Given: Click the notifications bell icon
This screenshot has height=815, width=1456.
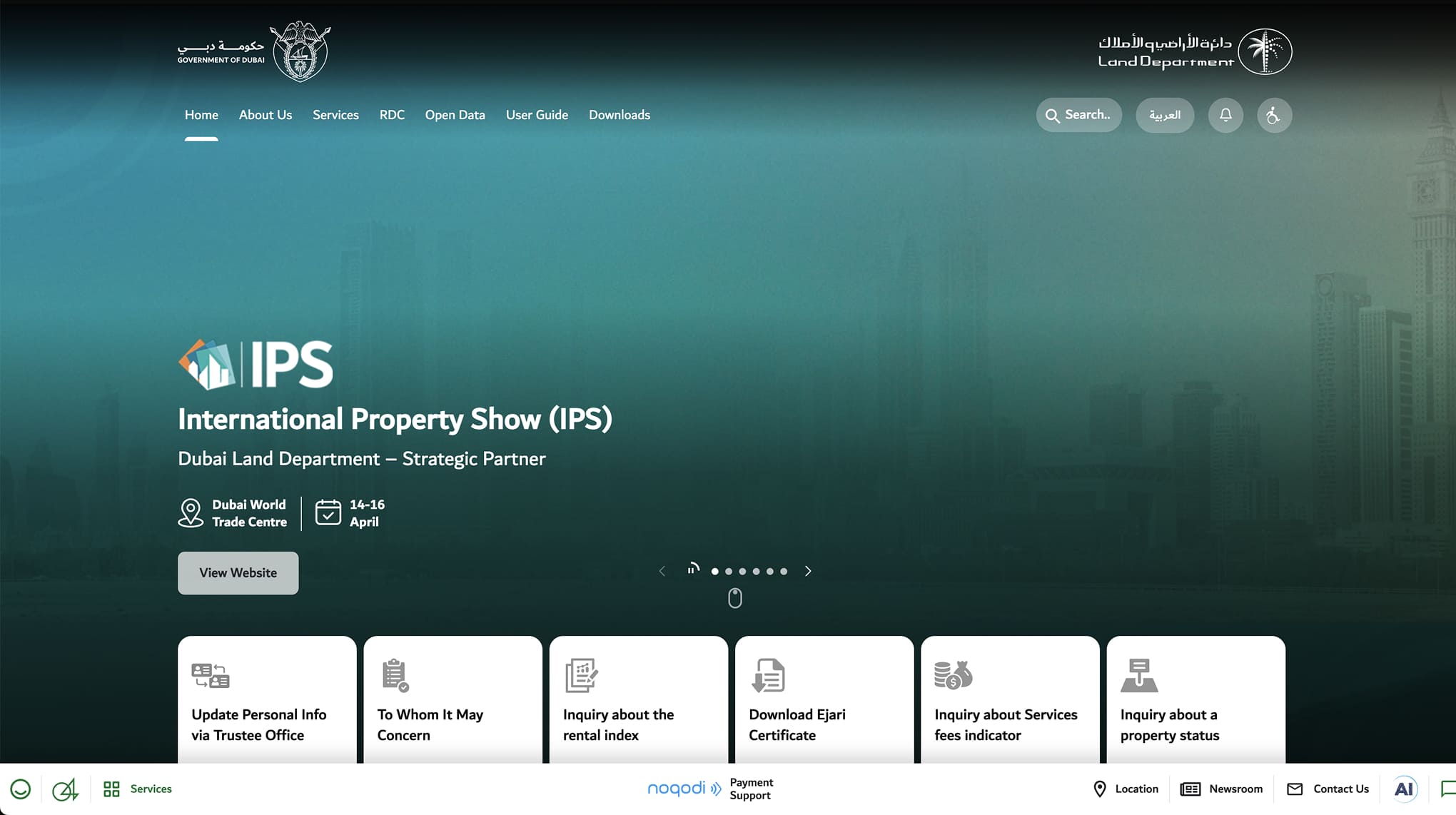Looking at the screenshot, I should (x=1225, y=115).
